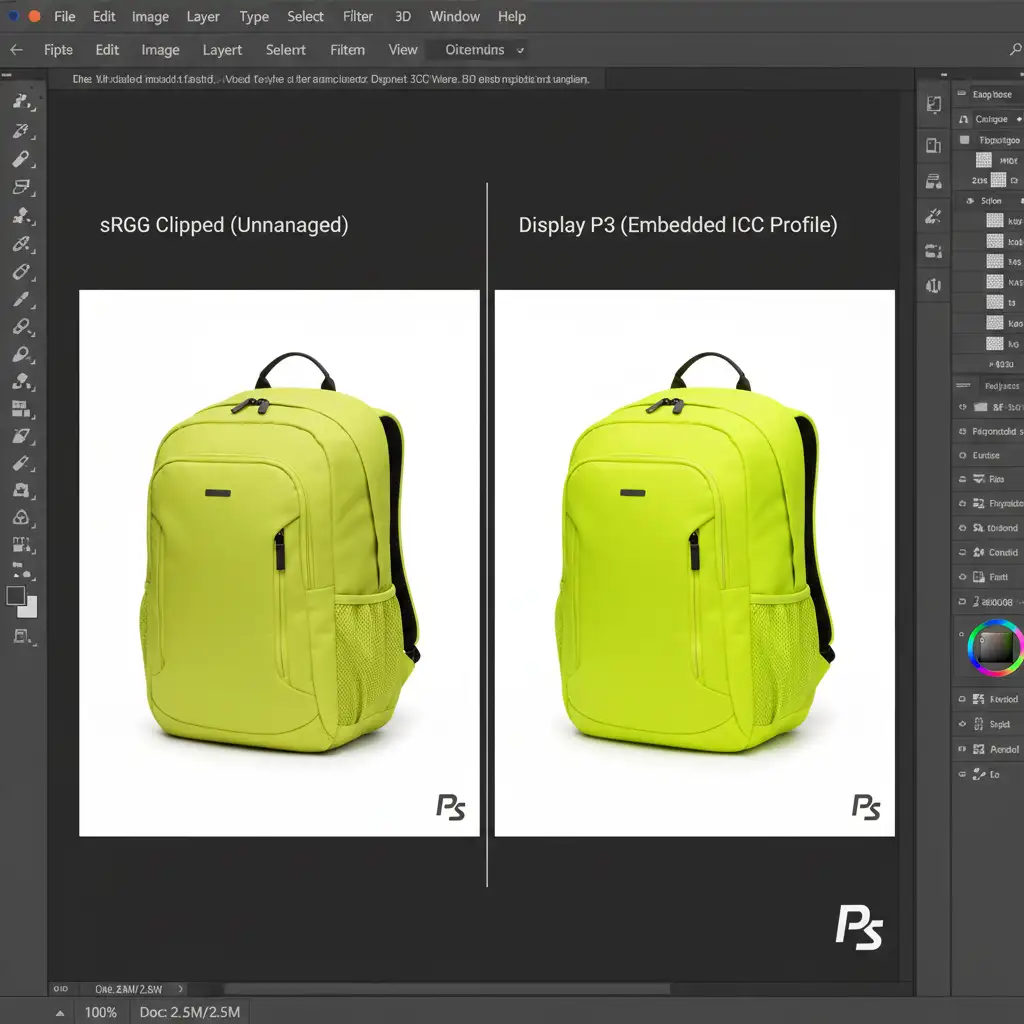The width and height of the screenshot is (1024, 1024).
Task: Open the Layer menu in menu bar
Action: (x=203, y=17)
